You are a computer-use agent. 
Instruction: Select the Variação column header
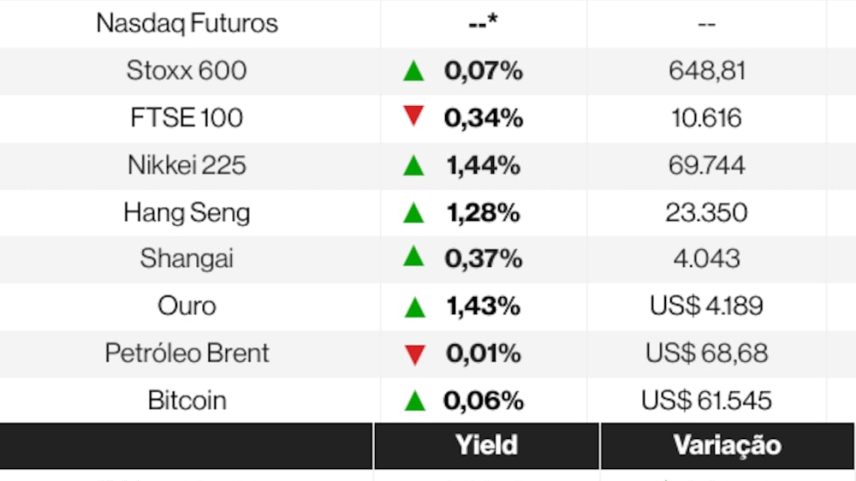(x=727, y=446)
